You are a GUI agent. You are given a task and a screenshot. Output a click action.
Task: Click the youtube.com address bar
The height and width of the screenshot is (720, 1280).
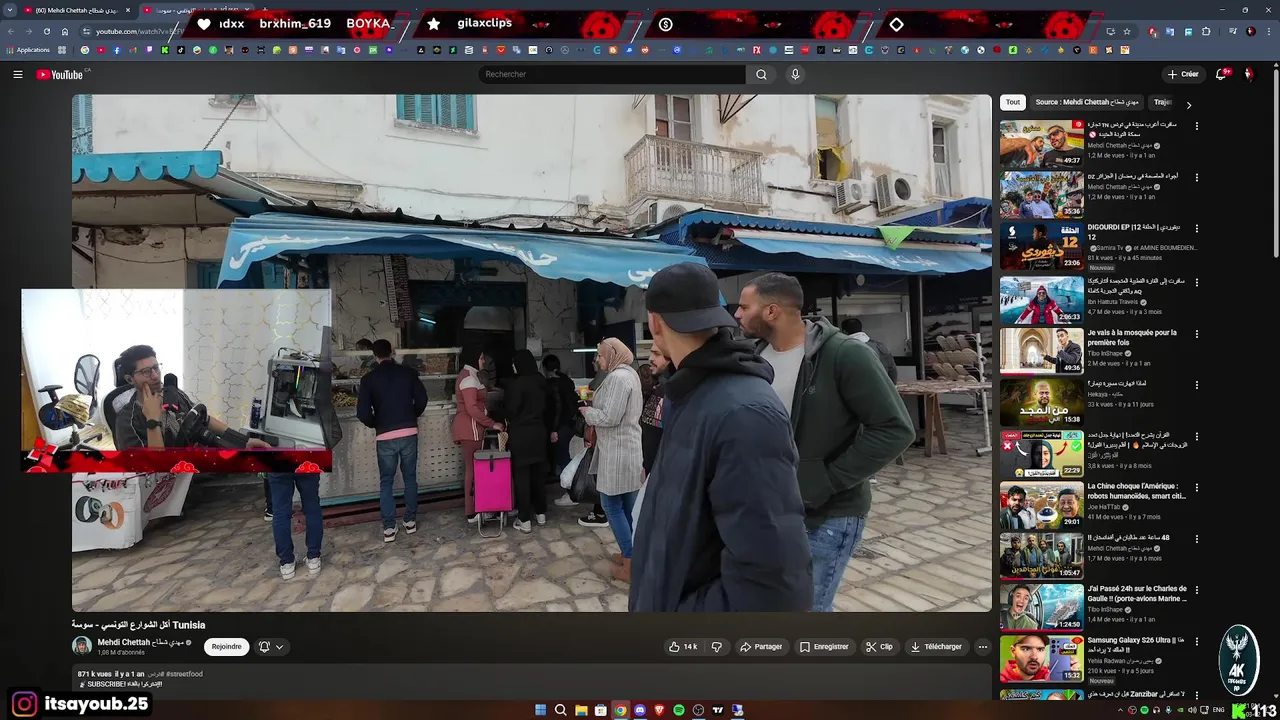[x=140, y=31]
